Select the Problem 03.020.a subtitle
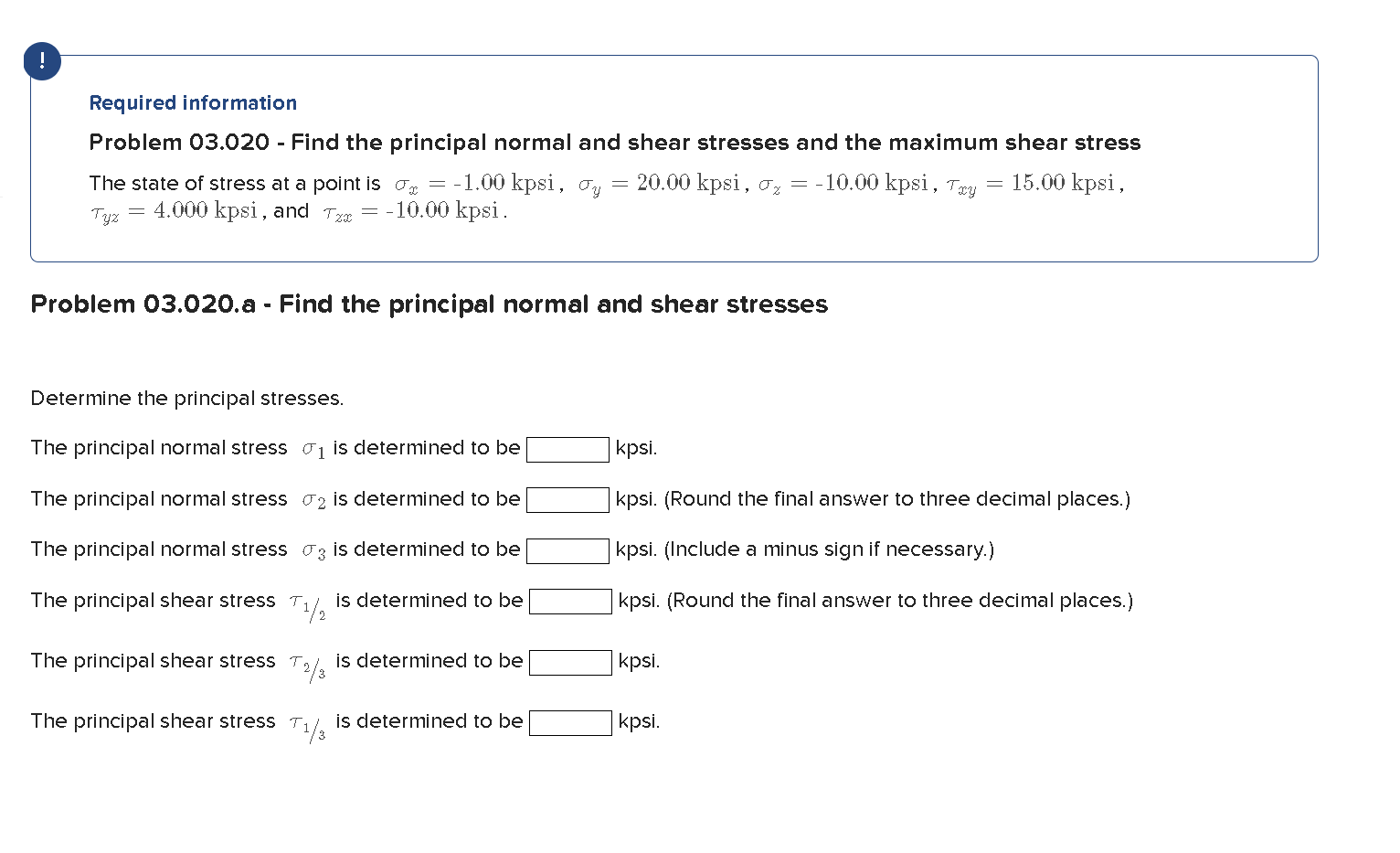The image size is (1400, 853). point(429,304)
